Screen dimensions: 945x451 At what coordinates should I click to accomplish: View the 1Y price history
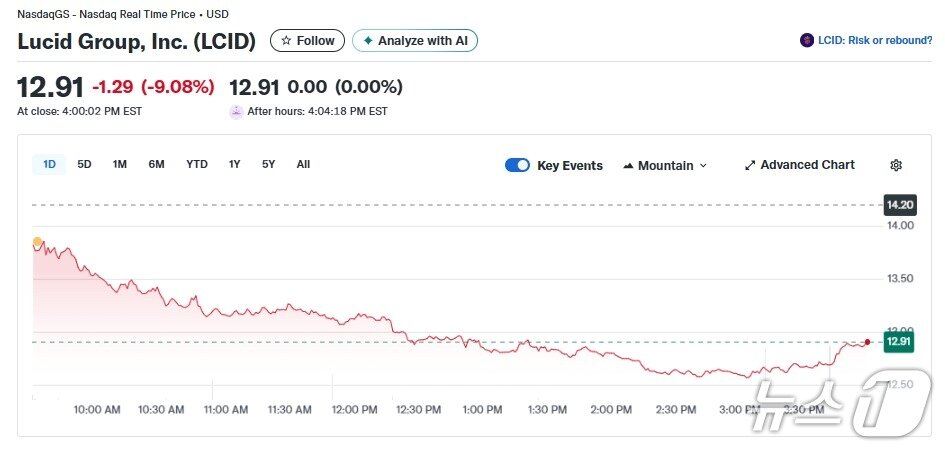pos(234,164)
